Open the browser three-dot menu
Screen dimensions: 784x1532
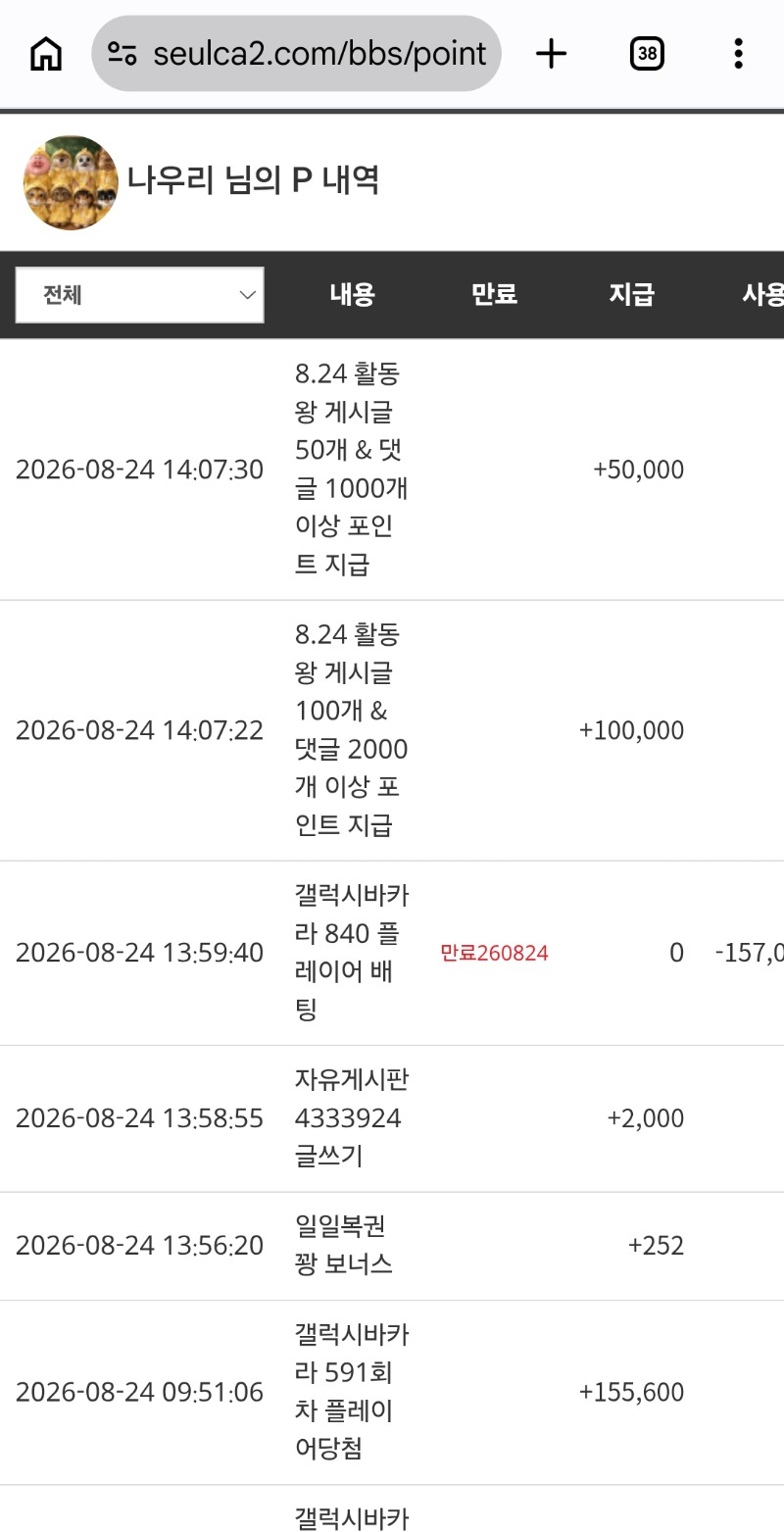738,54
